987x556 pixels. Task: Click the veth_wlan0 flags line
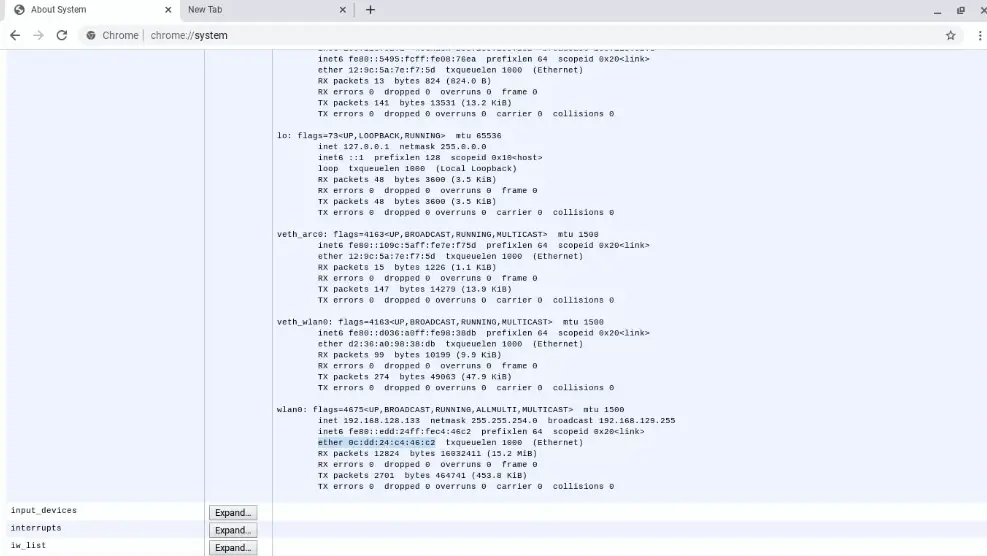[x=440, y=322]
